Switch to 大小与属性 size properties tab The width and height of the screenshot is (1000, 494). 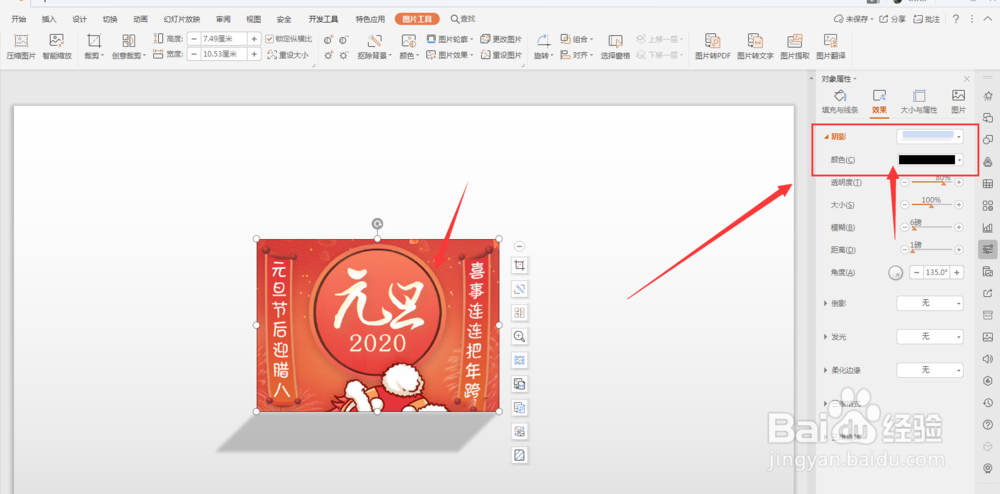tap(919, 102)
